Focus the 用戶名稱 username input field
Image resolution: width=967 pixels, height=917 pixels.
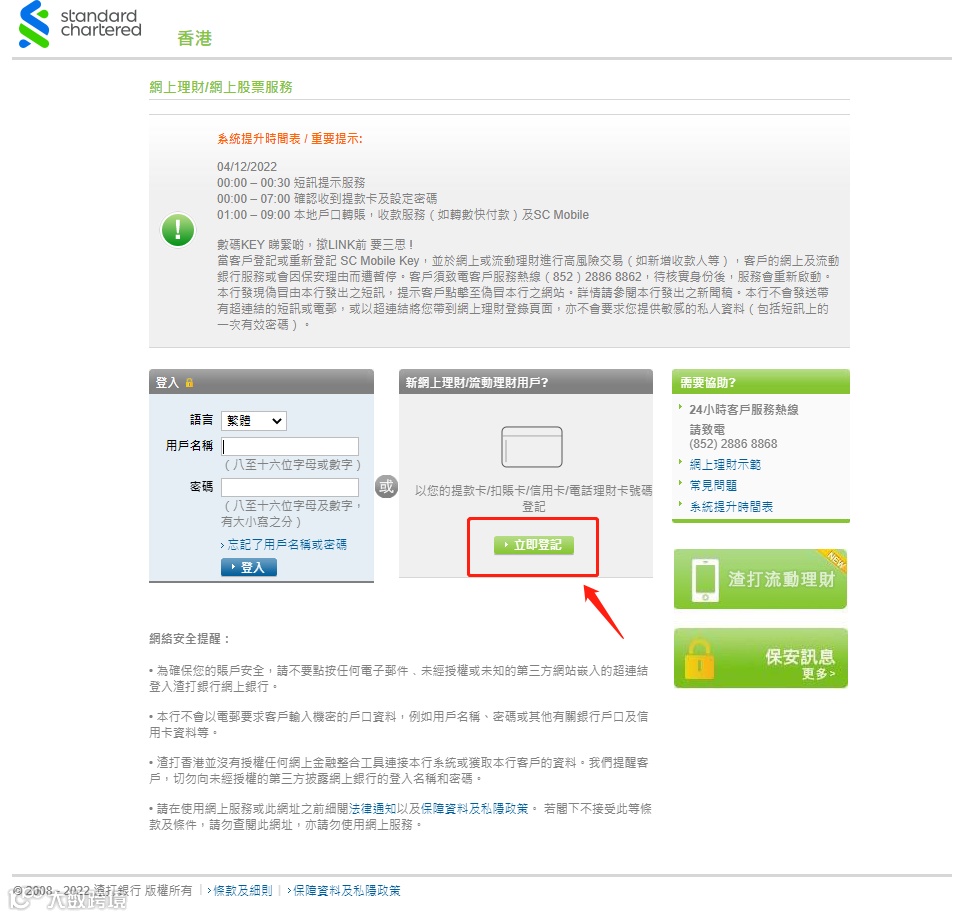(290, 446)
